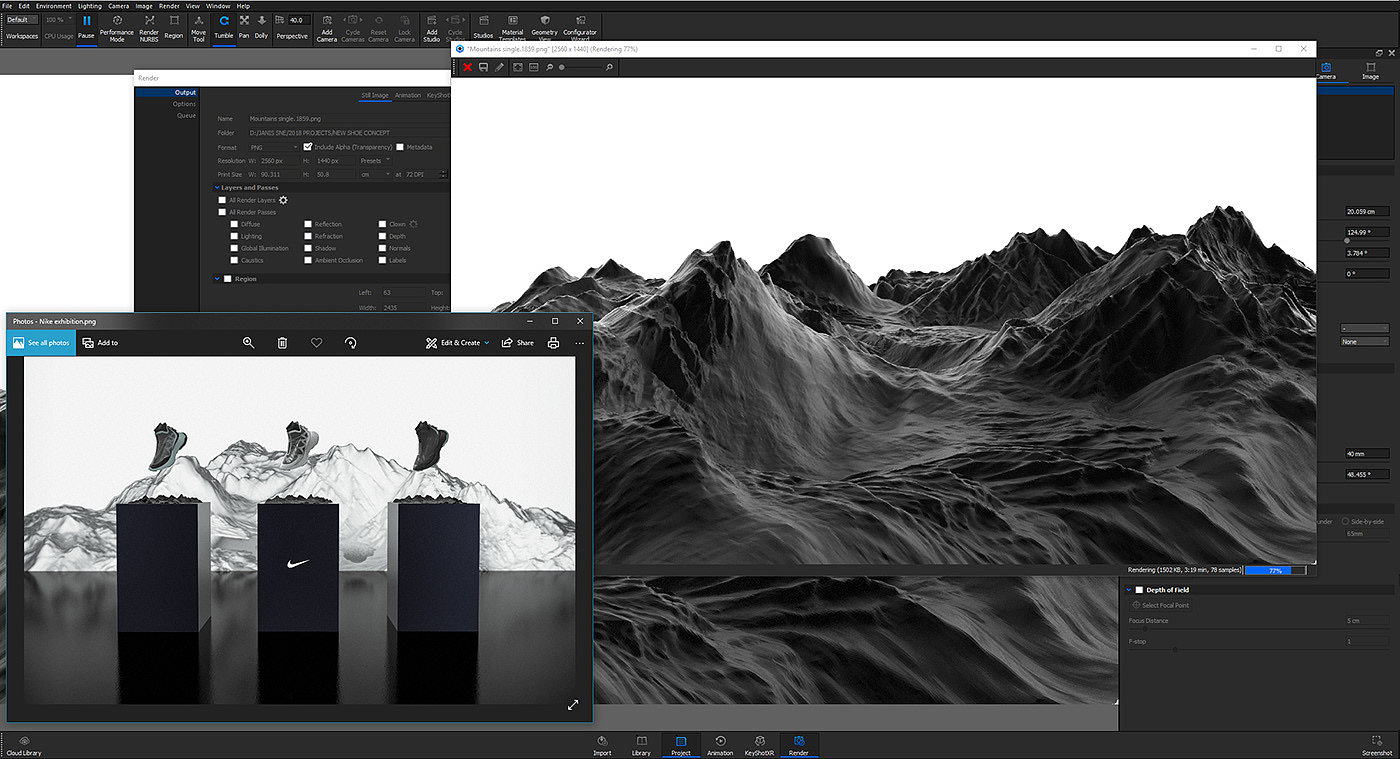Open Queue in the Render dialog
1400x759 pixels.
tap(186, 115)
